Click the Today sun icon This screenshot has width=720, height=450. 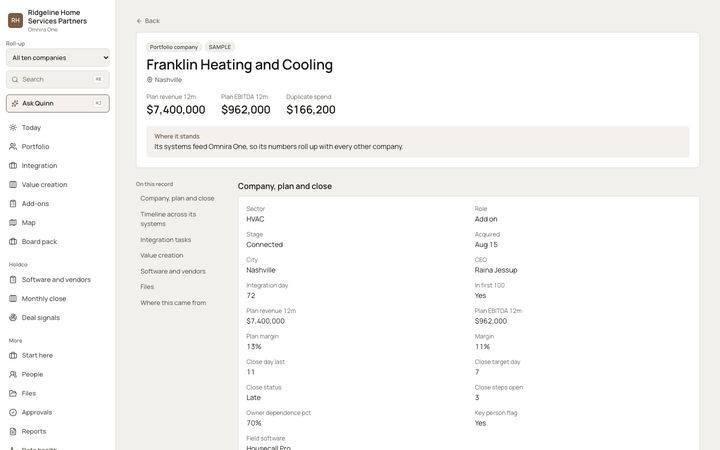tap(13, 128)
